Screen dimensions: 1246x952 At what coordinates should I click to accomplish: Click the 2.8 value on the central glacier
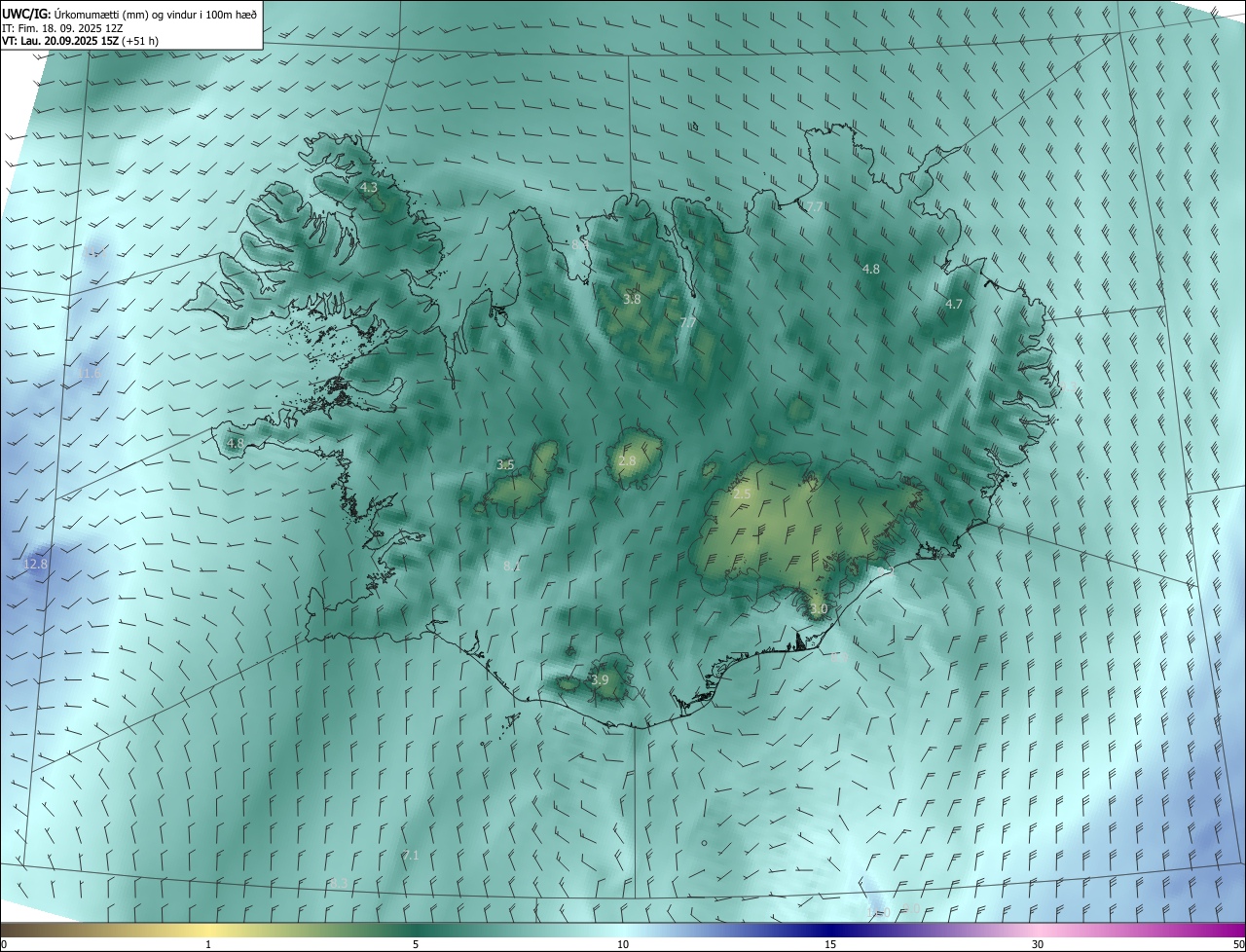627,460
